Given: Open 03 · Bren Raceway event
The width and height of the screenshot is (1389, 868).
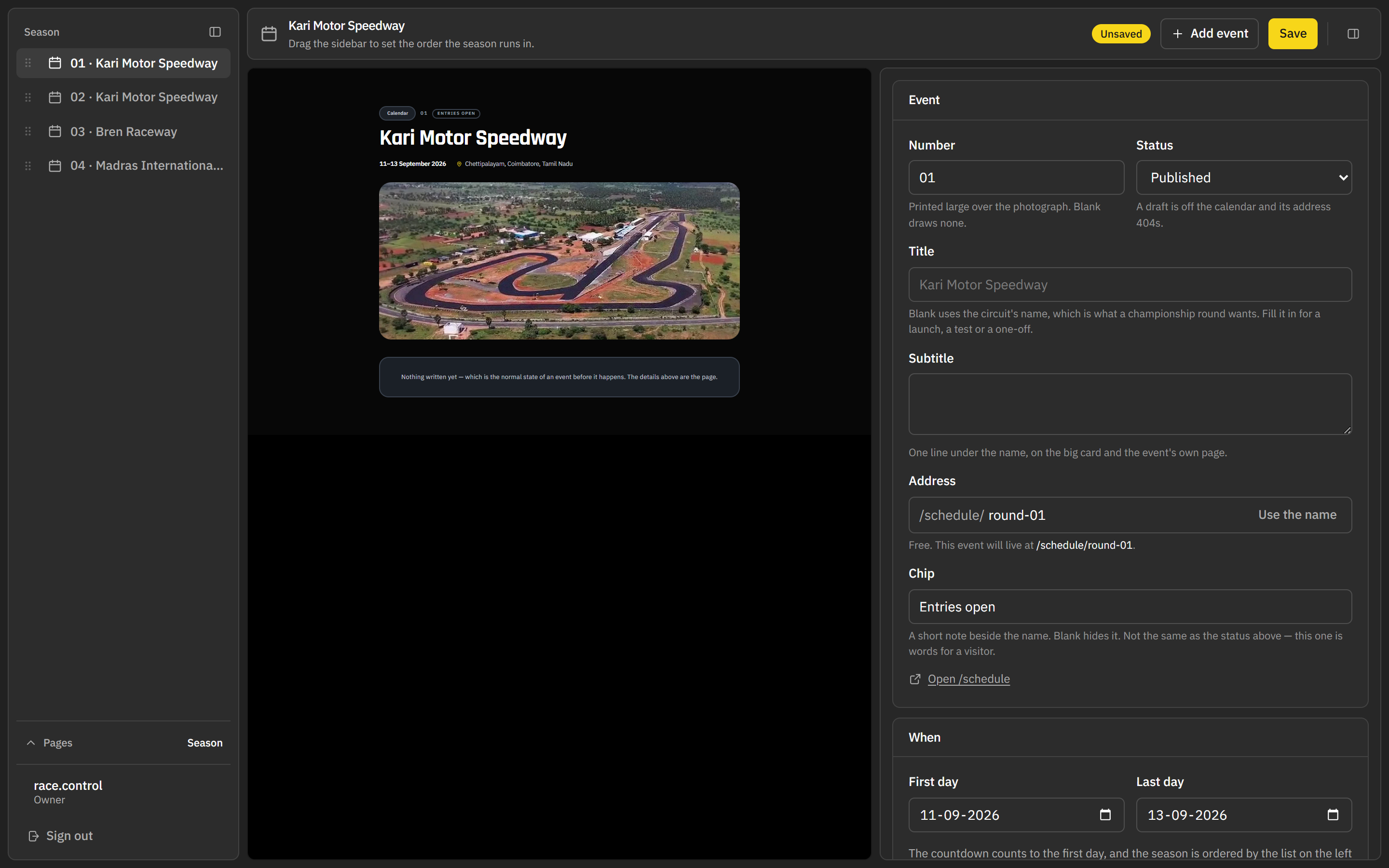Looking at the screenshot, I should coord(123,132).
